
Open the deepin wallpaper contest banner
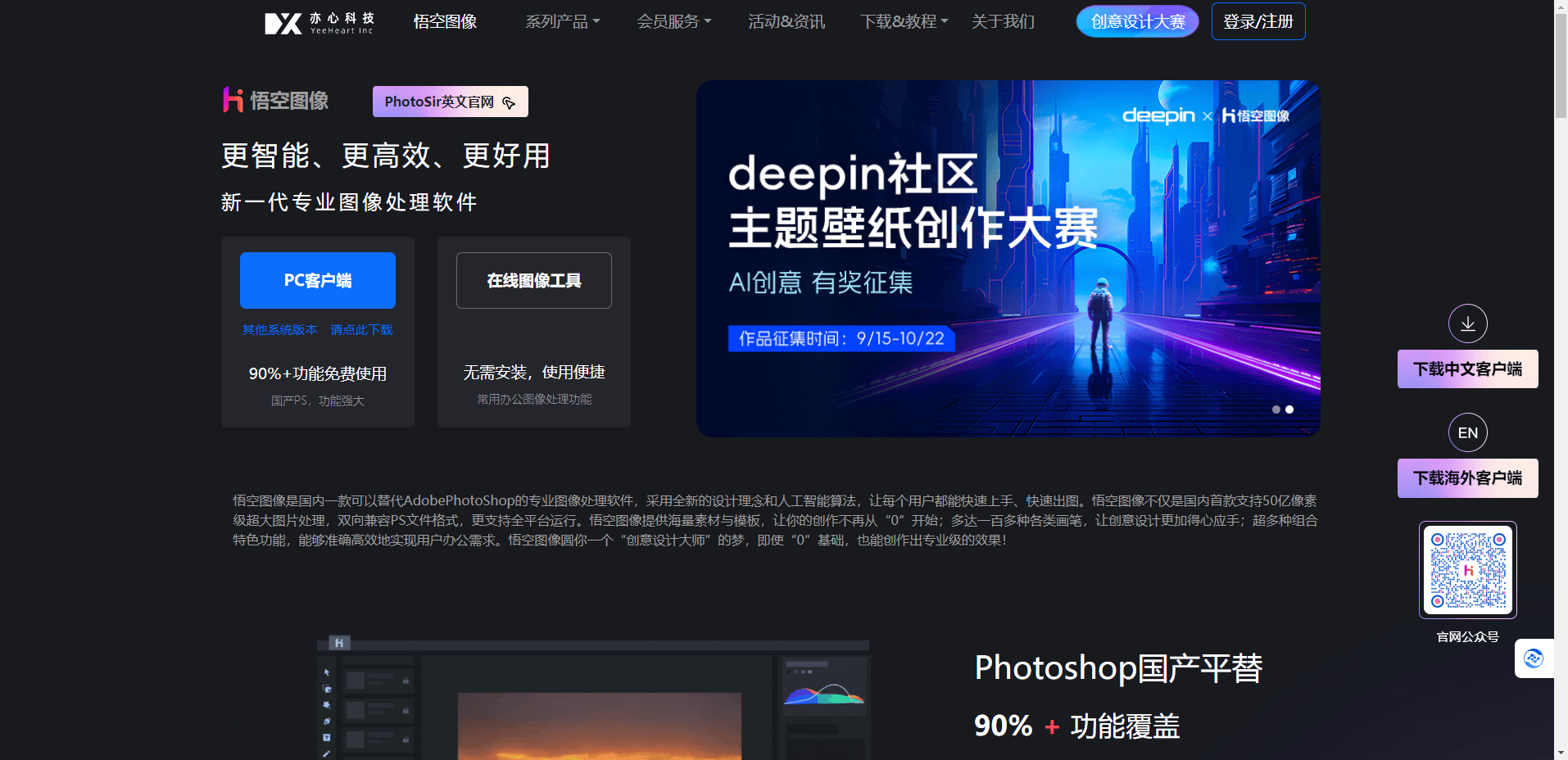click(1008, 258)
